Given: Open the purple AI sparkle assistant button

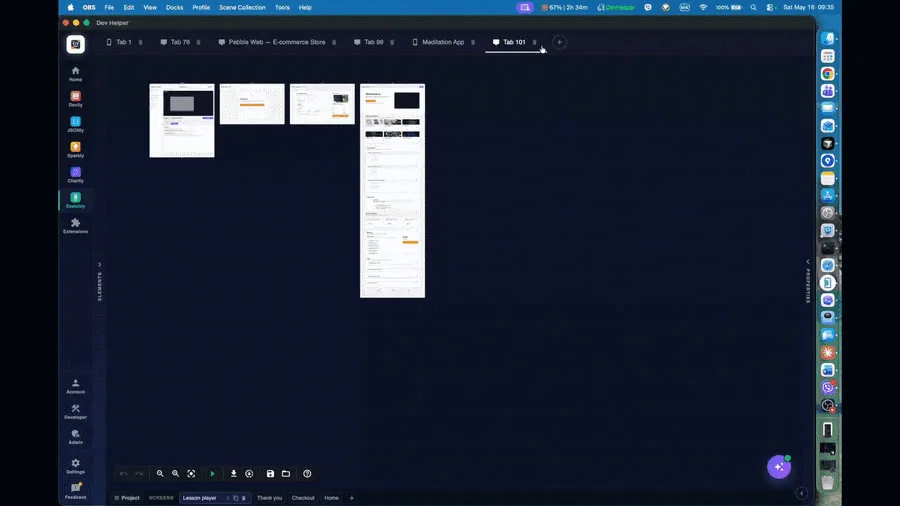Looking at the screenshot, I should pos(779,467).
